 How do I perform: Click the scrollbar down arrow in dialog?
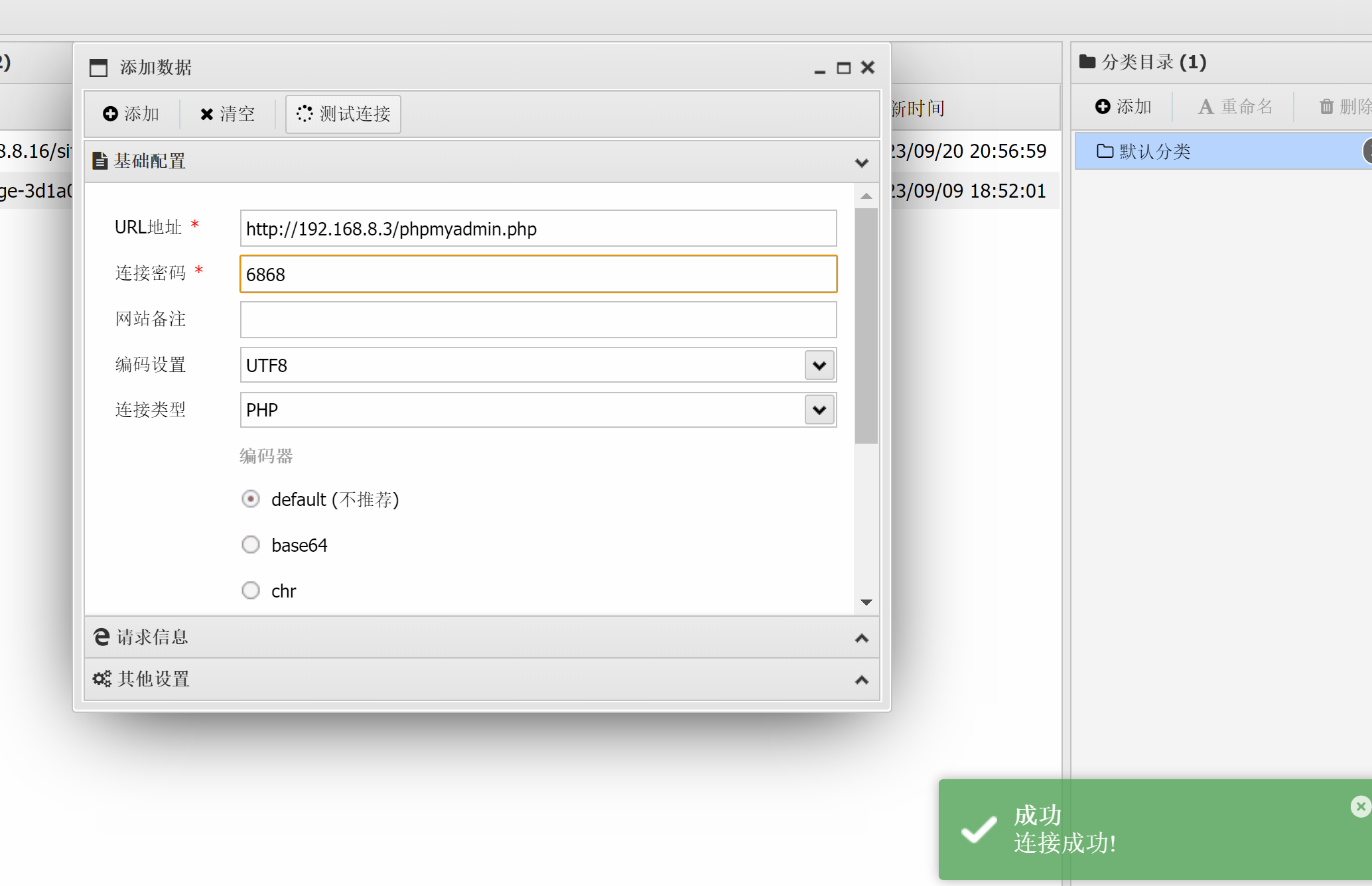tap(866, 602)
